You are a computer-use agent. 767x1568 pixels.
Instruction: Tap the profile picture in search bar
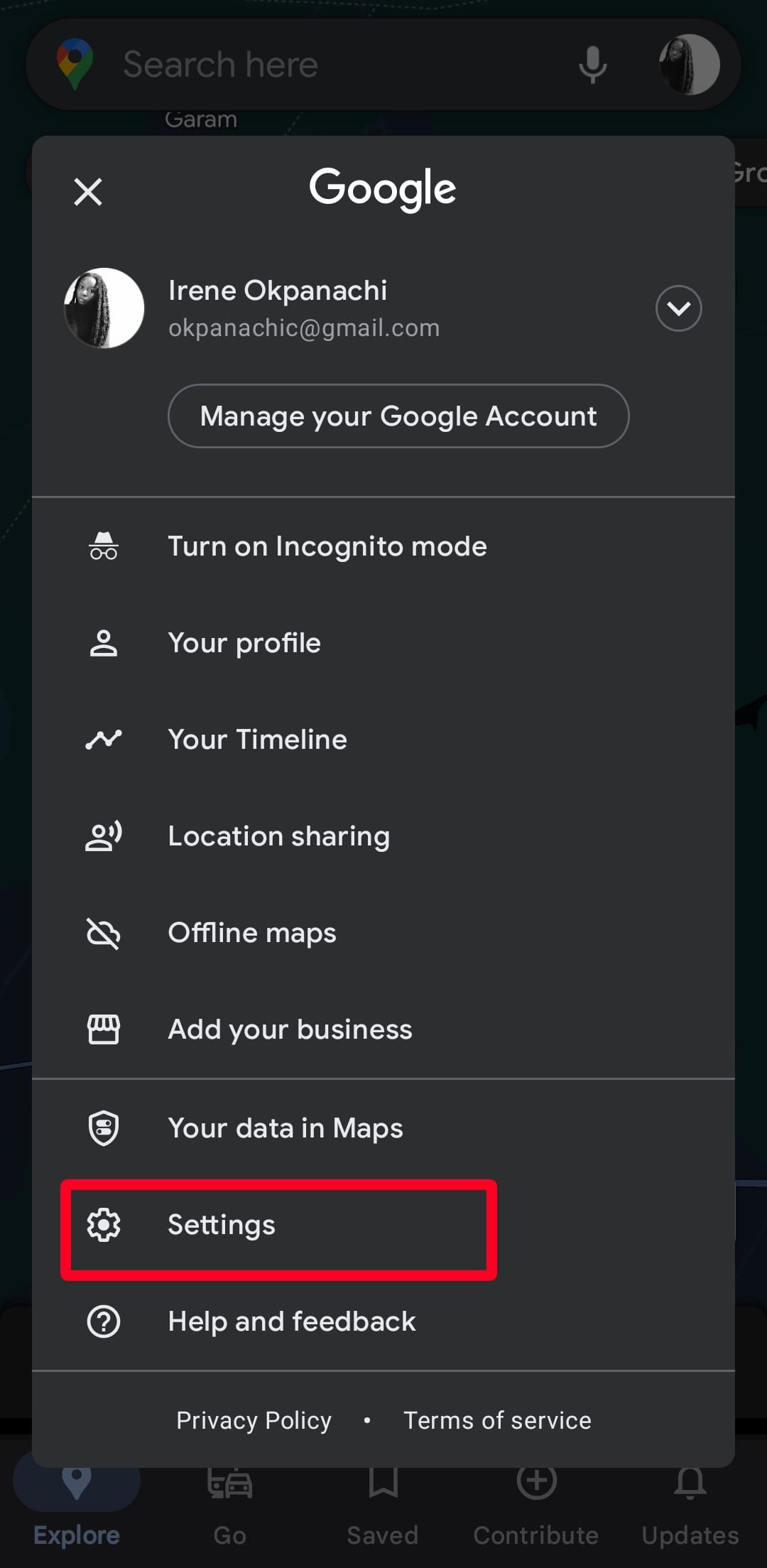coord(689,65)
